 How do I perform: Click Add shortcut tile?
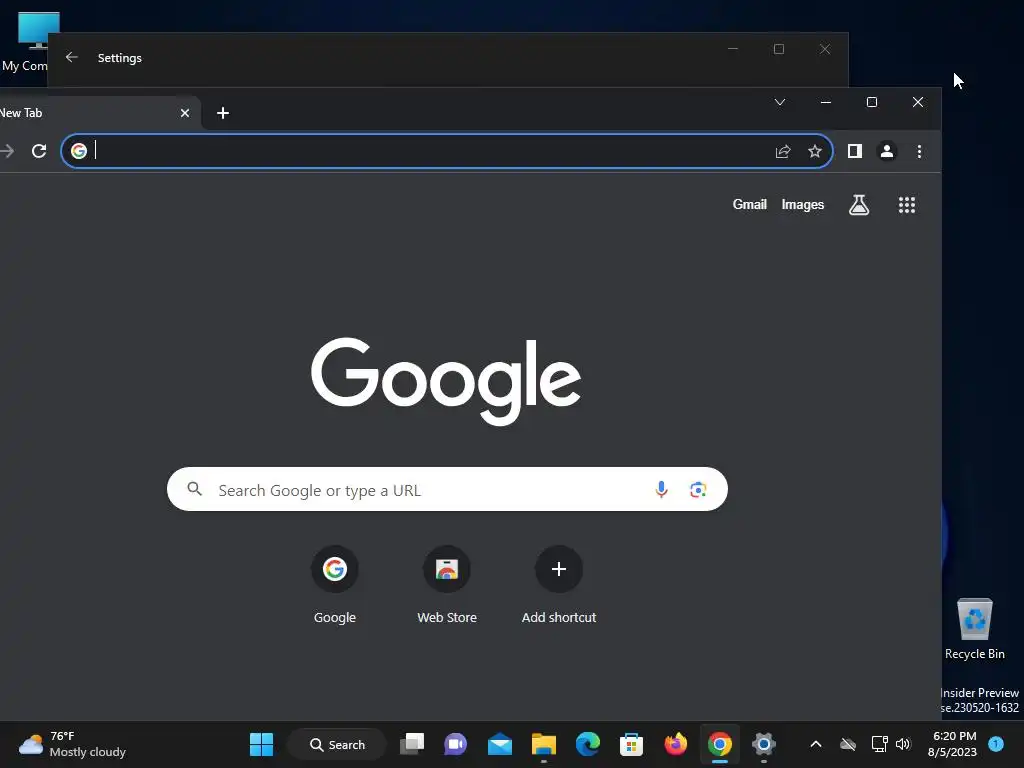coord(558,584)
